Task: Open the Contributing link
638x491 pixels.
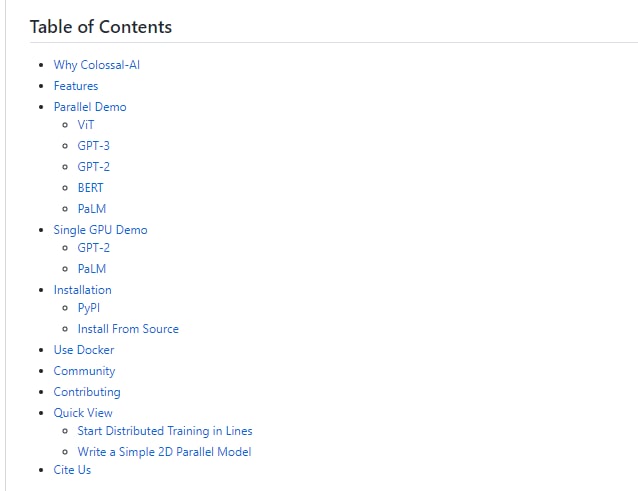Action: (87, 392)
